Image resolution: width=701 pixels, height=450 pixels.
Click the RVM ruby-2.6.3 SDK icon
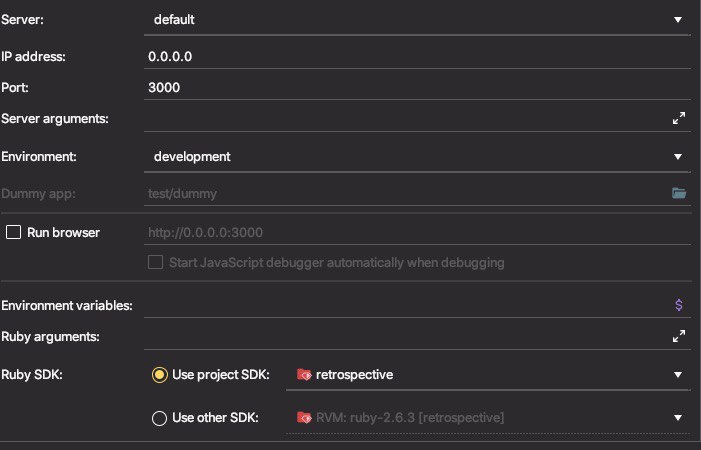click(304, 417)
